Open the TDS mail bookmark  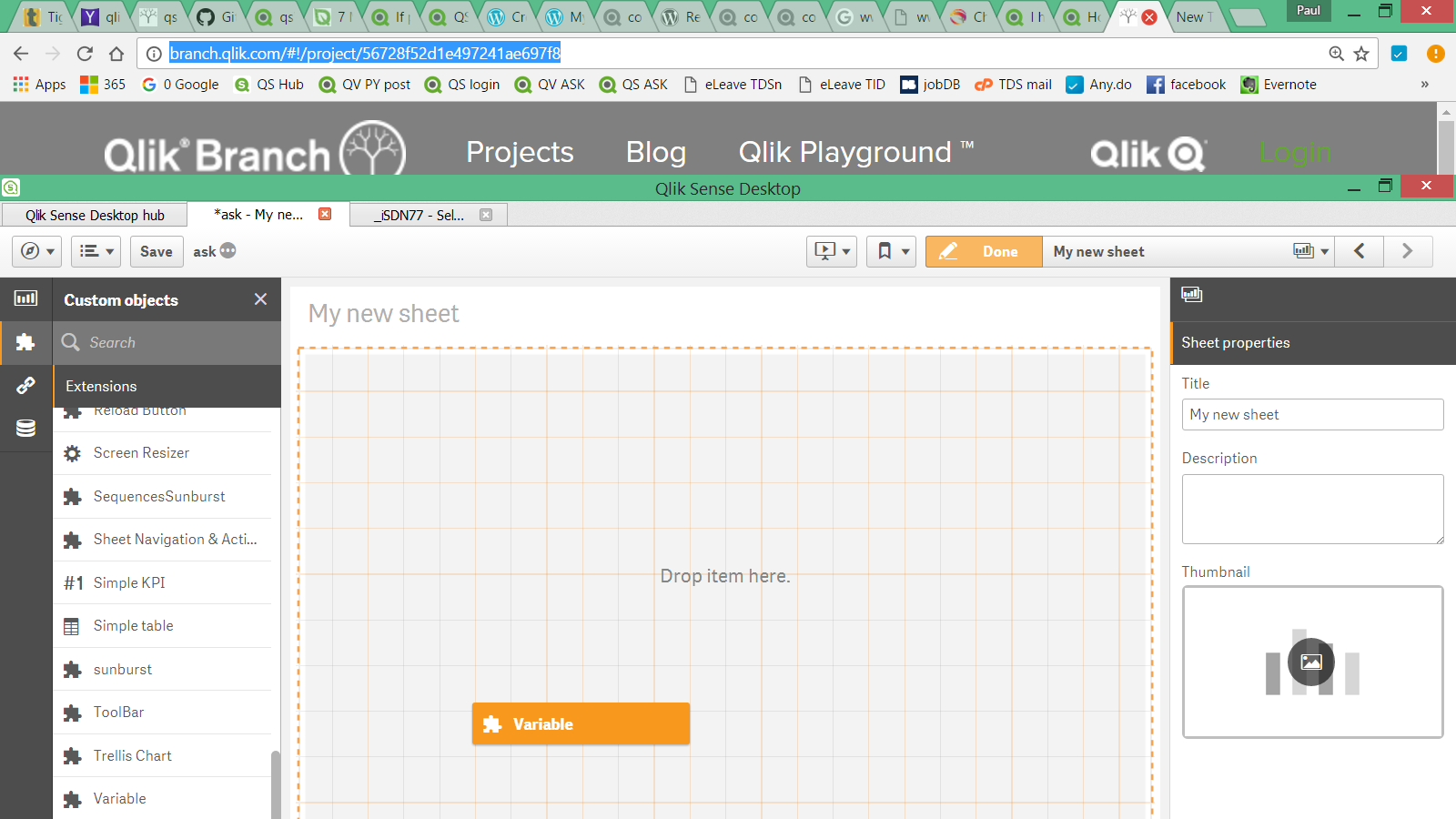1013,85
